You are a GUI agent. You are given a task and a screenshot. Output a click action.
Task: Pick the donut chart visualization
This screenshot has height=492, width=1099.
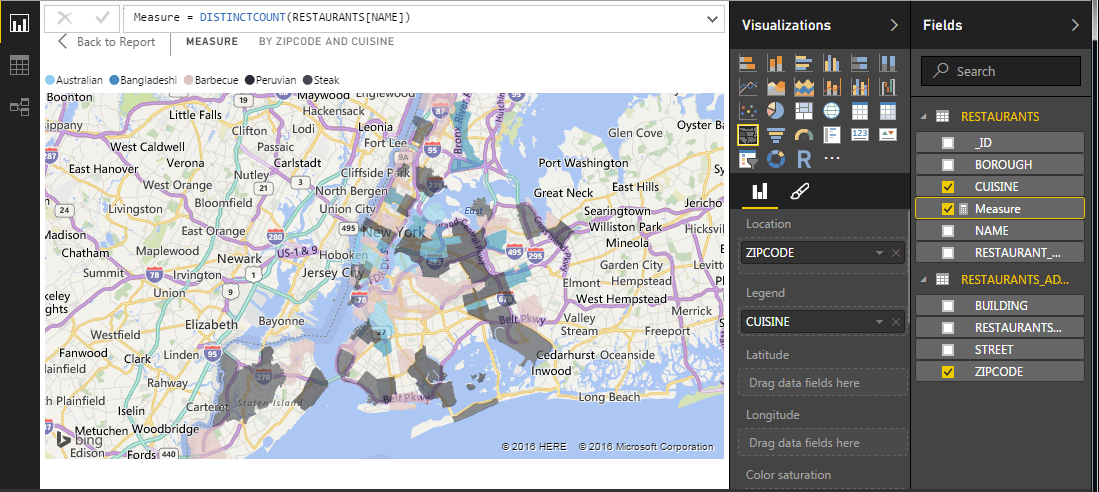[775, 158]
